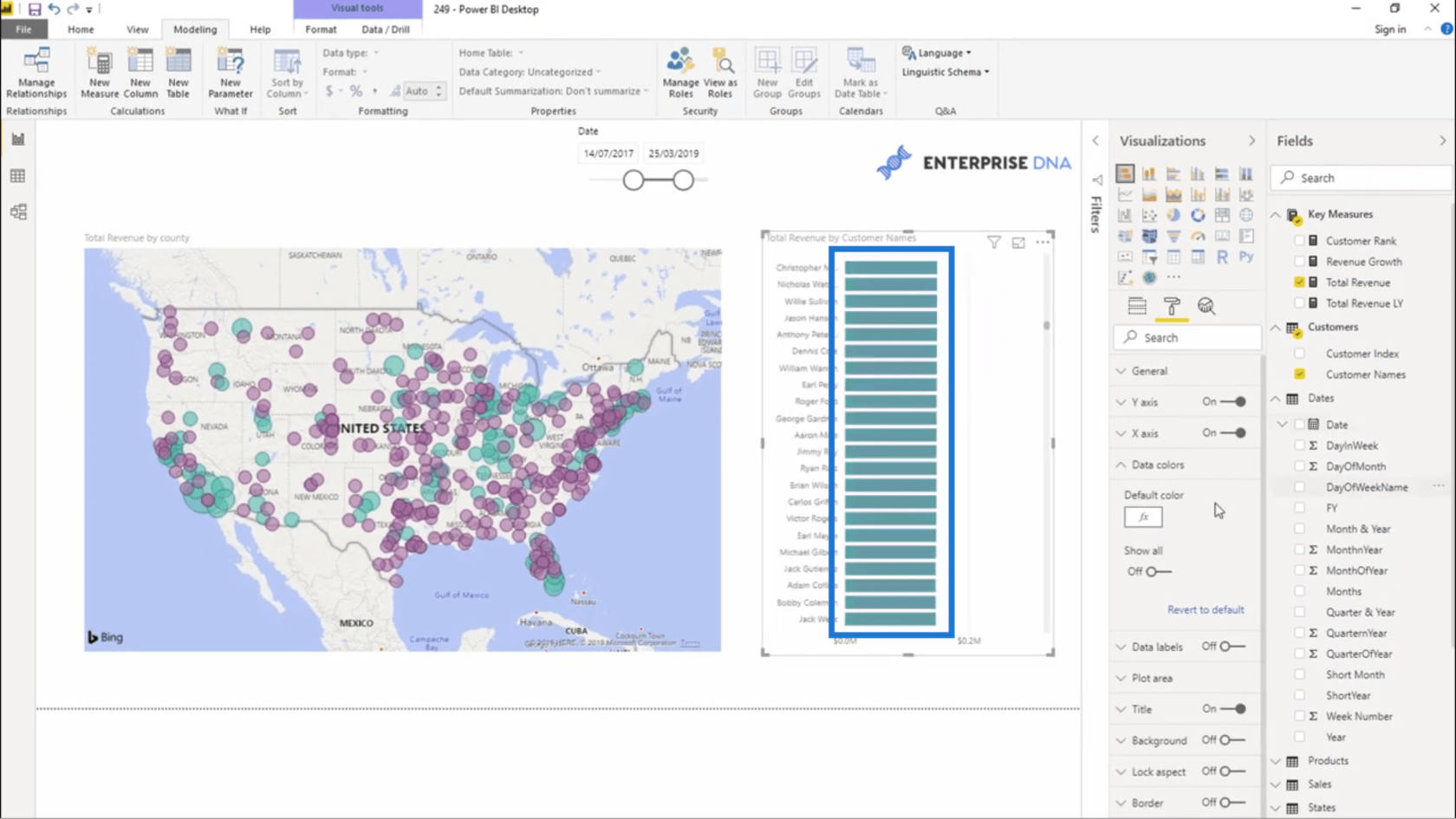Uncheck the Total Revenue field

coord(1299,283)
